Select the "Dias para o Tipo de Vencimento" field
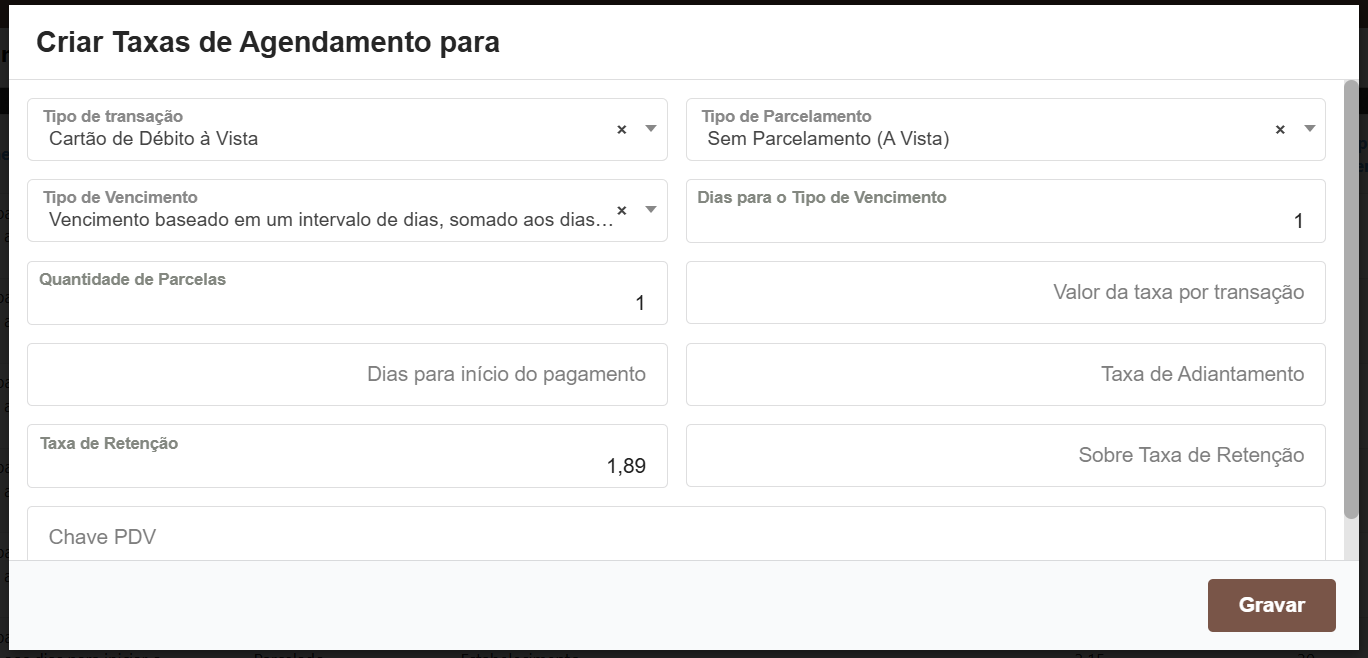This screenshot has height=658, width=1368. (1005, 220)
